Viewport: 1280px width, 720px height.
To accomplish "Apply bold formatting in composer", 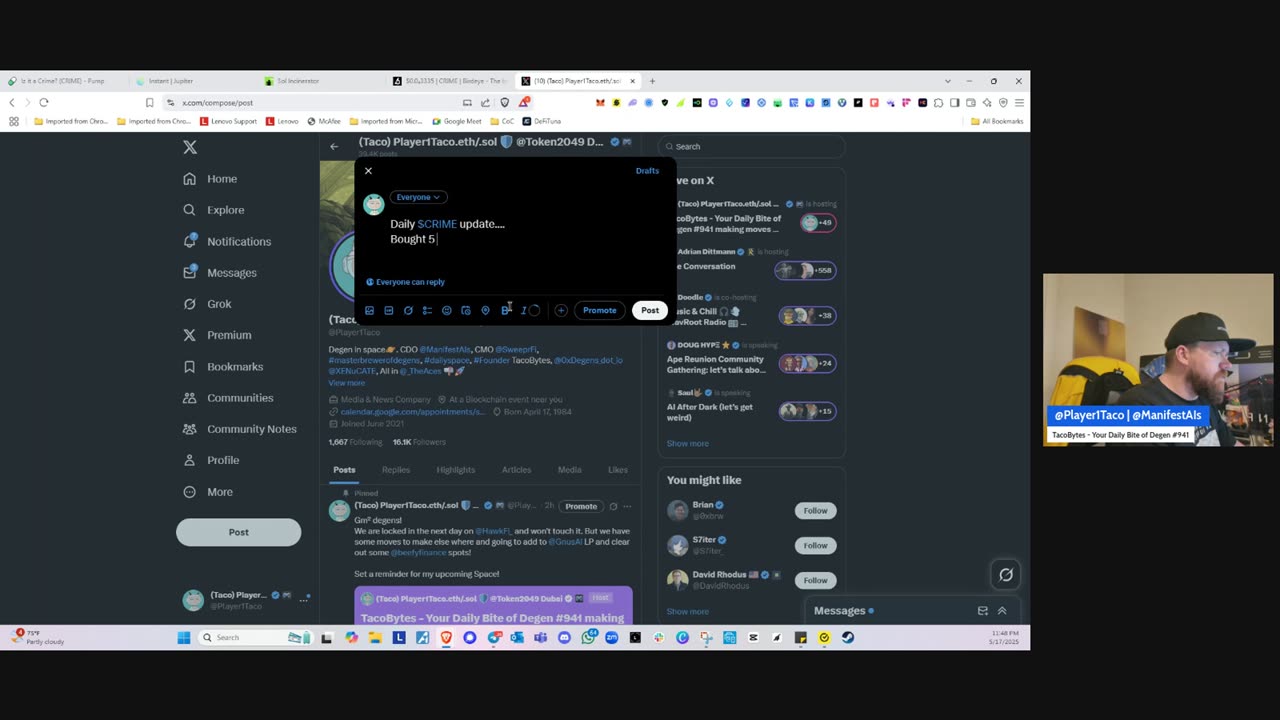I will [x=506, y=310].
